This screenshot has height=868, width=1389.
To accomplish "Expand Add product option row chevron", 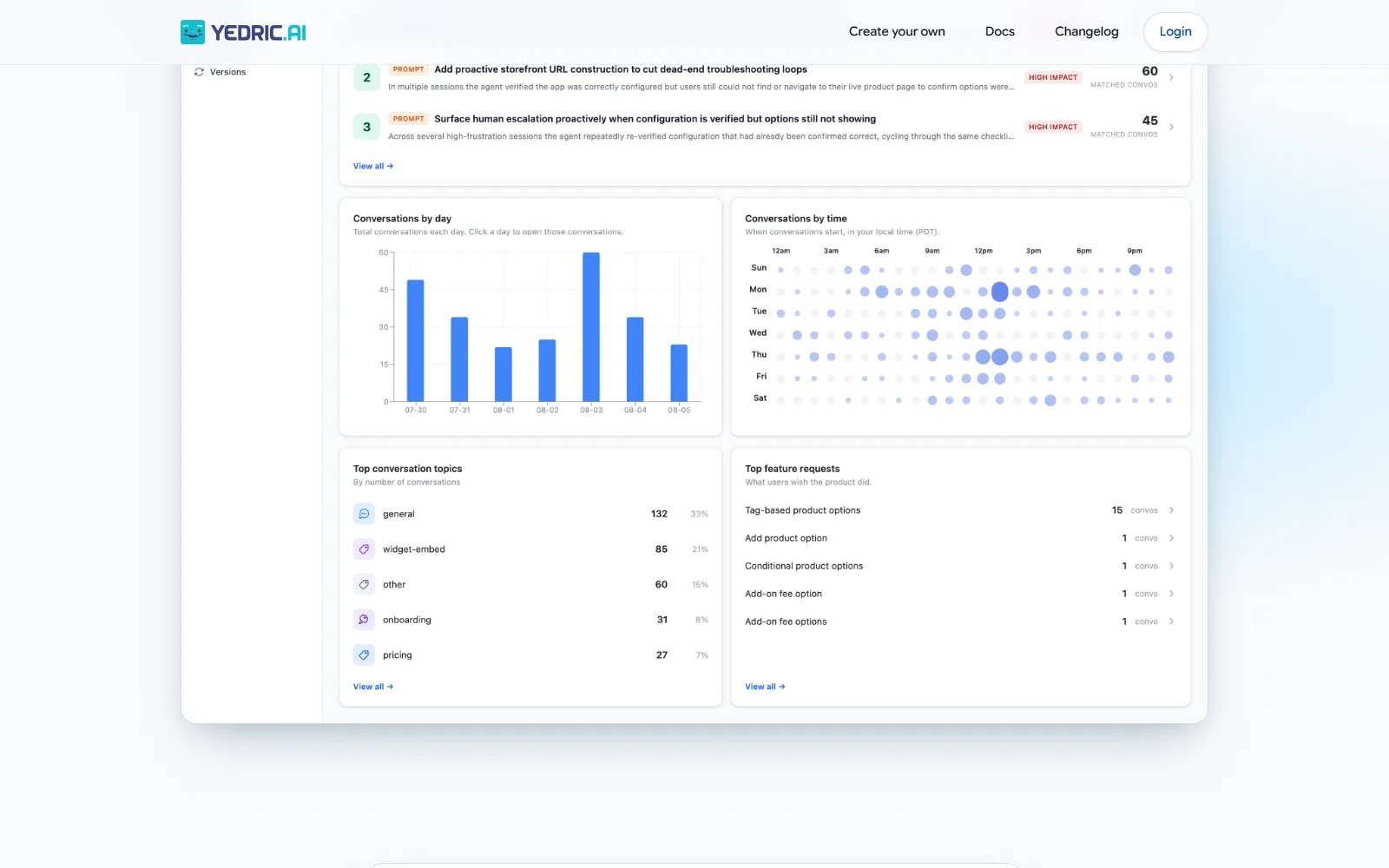I will [1171, 538].
